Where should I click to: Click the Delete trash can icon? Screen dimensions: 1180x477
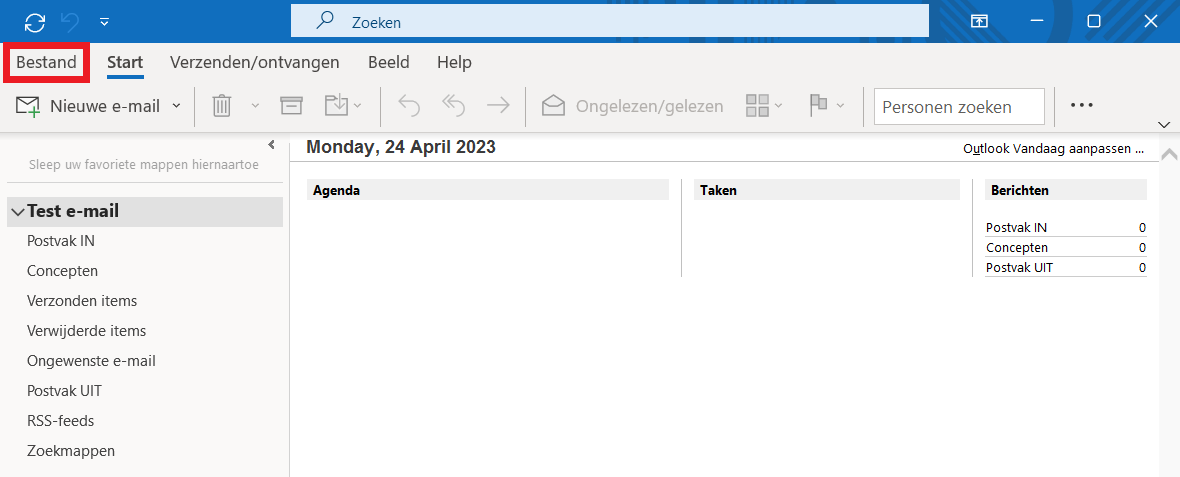221,106
